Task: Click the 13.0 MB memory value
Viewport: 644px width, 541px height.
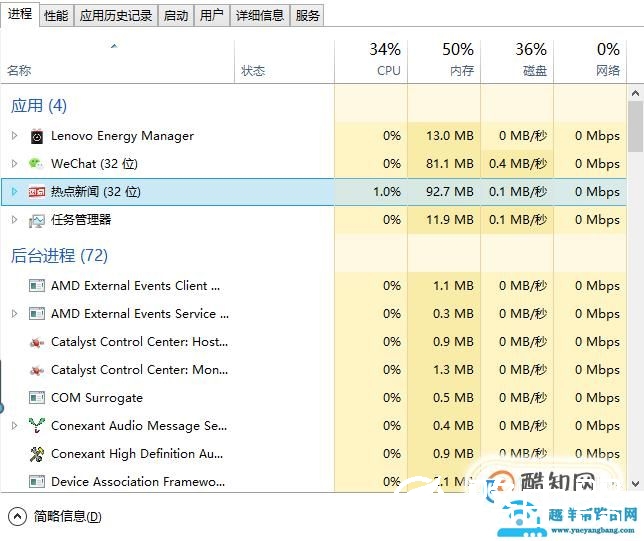Action: (x=450, y=136)
